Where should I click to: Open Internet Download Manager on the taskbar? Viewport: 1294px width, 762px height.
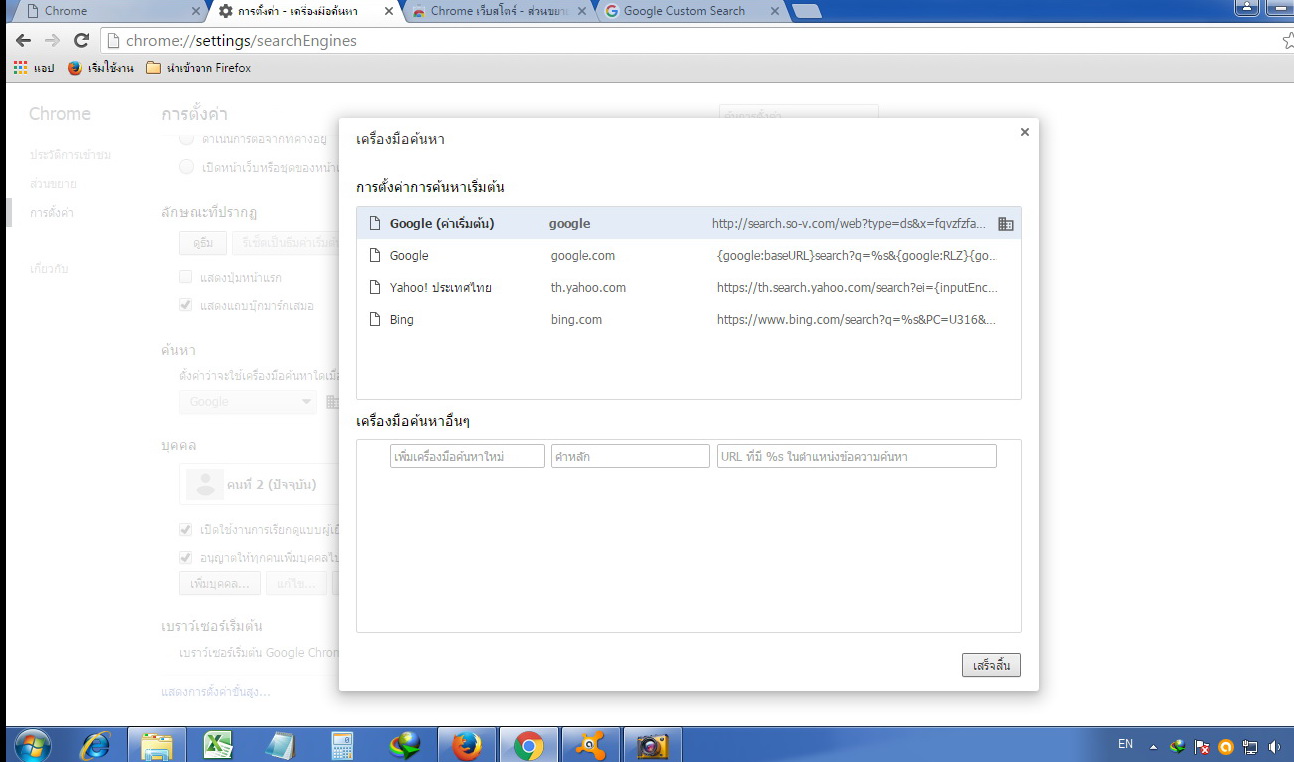pyautogui.click(x=405, y=745)
